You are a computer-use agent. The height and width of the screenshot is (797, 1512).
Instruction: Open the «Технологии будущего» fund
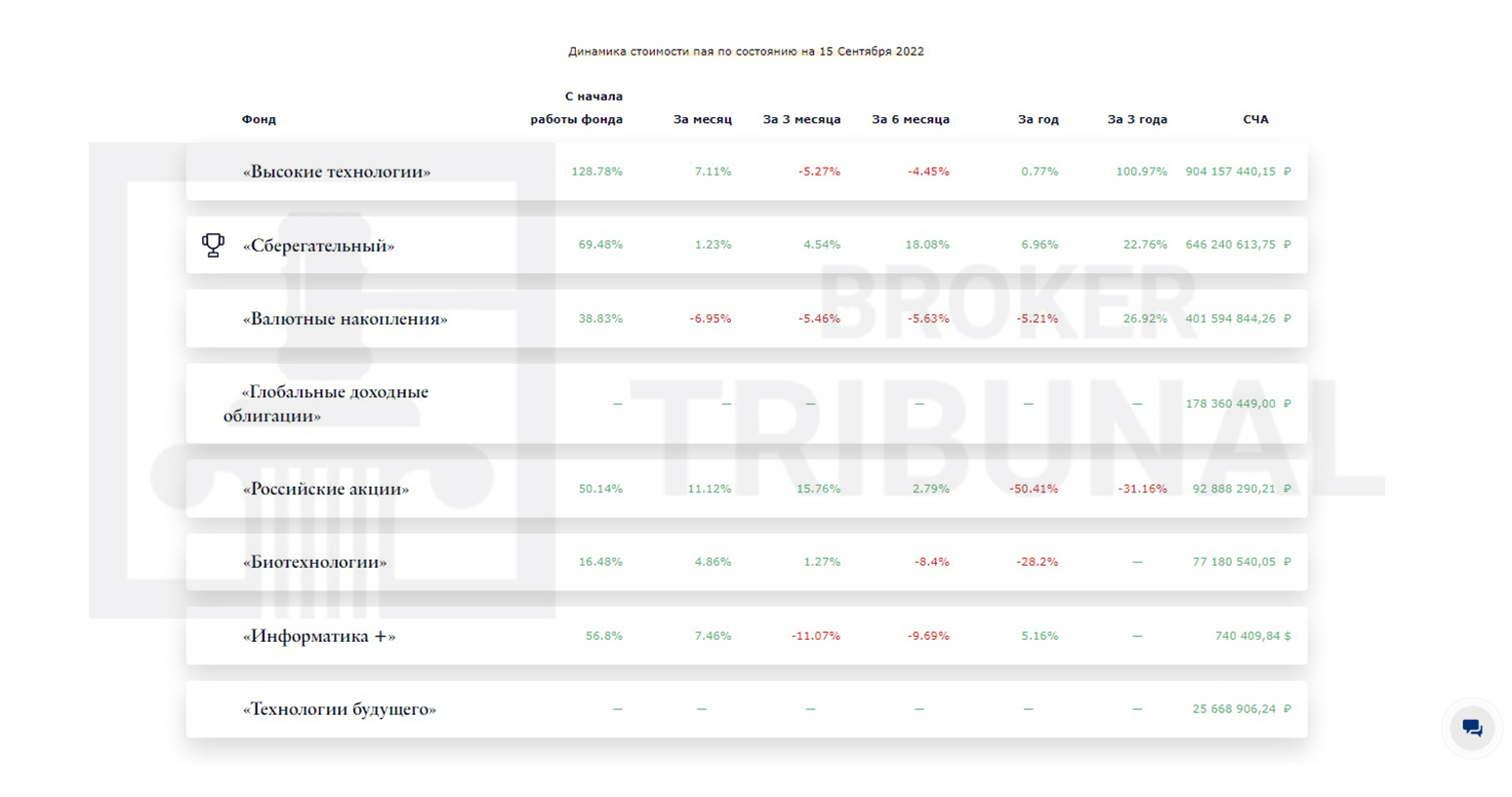(x=340, y=709)
